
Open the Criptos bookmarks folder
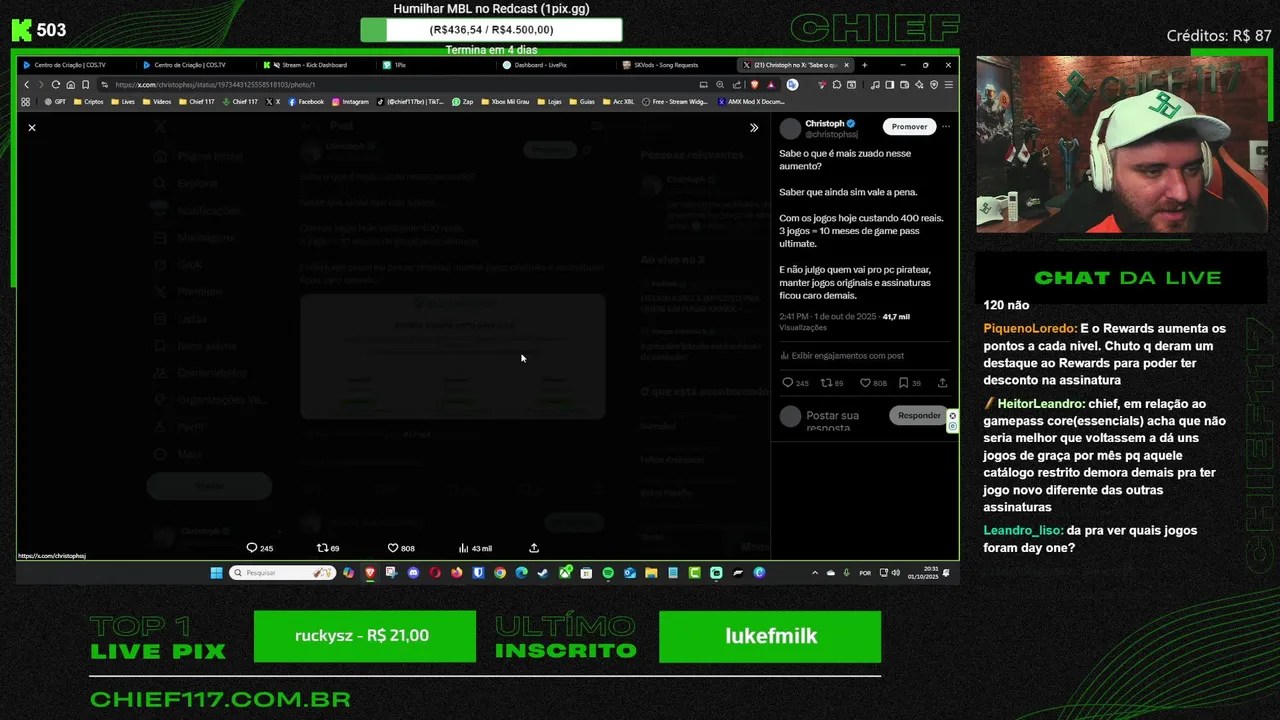[x=88, y=101]
